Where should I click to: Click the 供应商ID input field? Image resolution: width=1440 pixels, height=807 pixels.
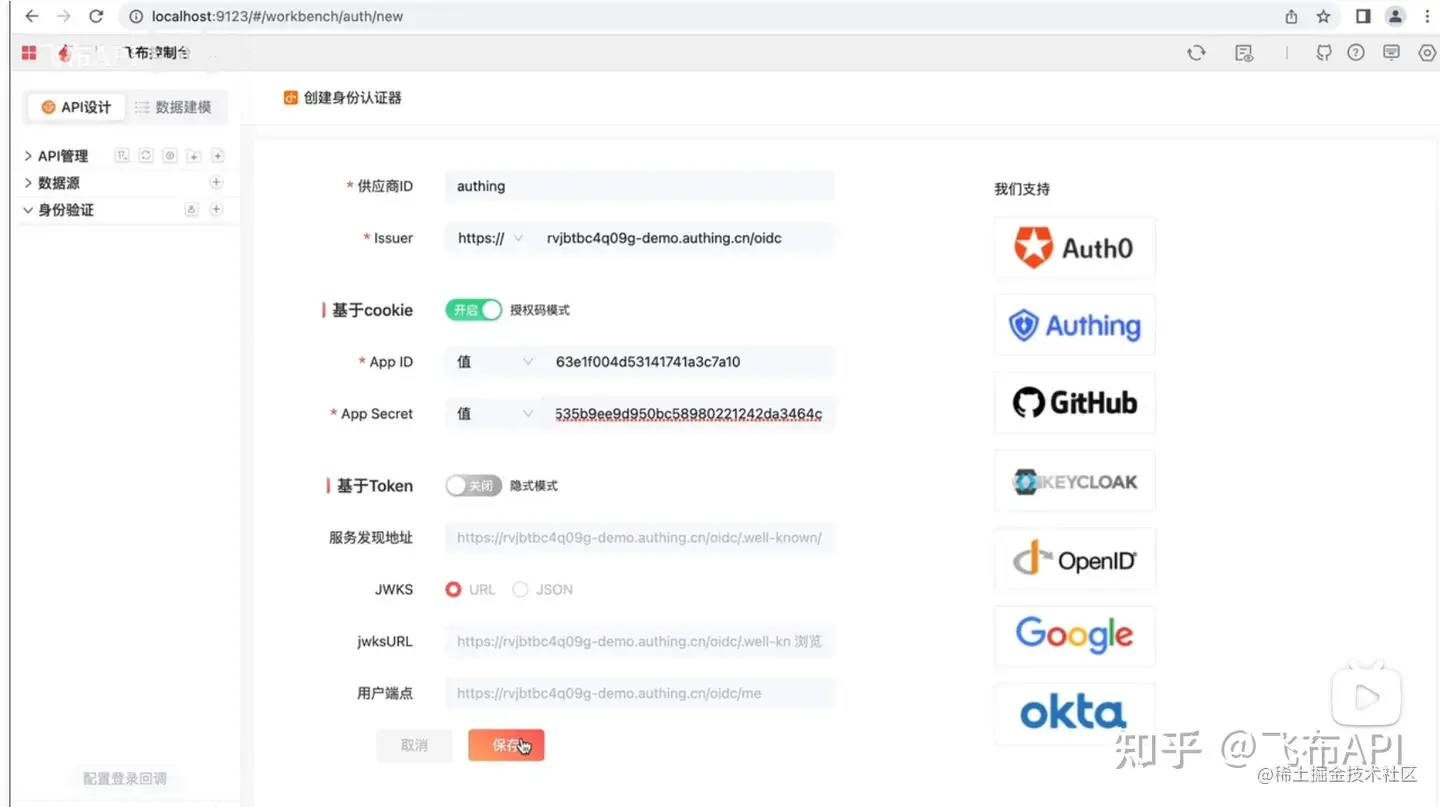click(639, 186)
